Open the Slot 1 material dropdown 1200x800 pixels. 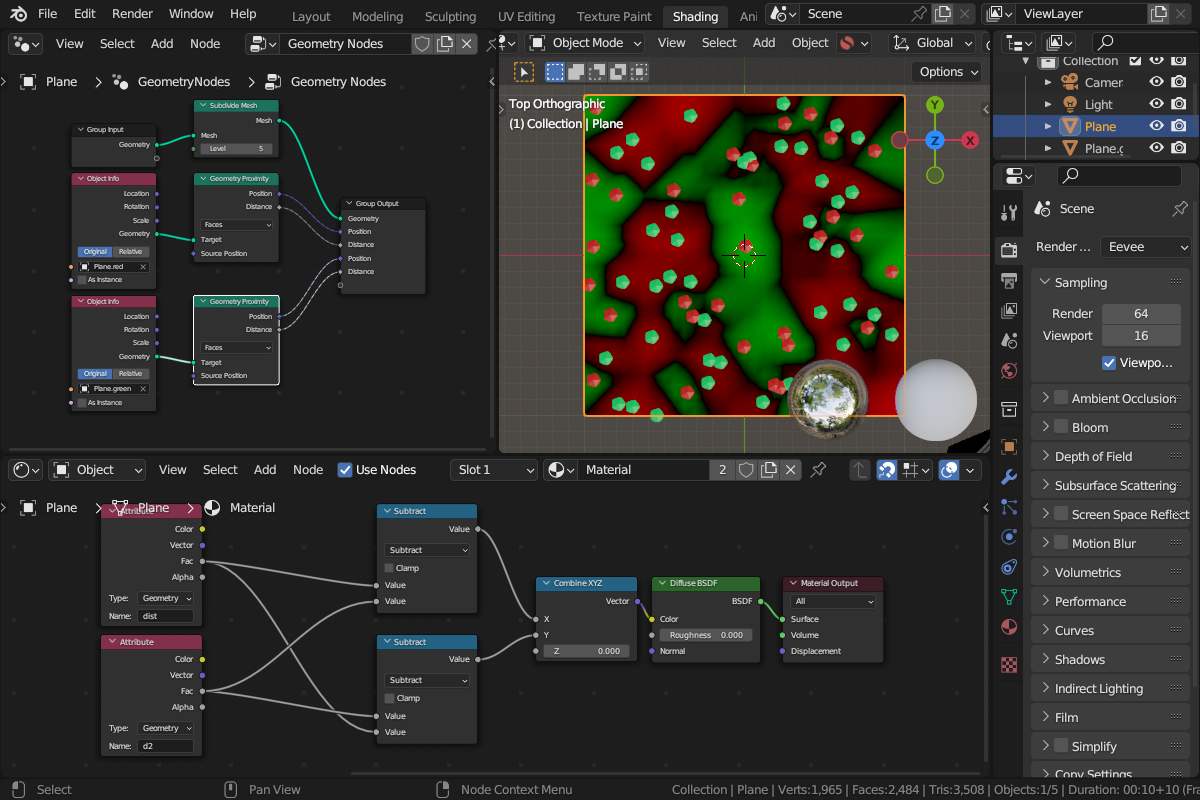click(494, 469)
